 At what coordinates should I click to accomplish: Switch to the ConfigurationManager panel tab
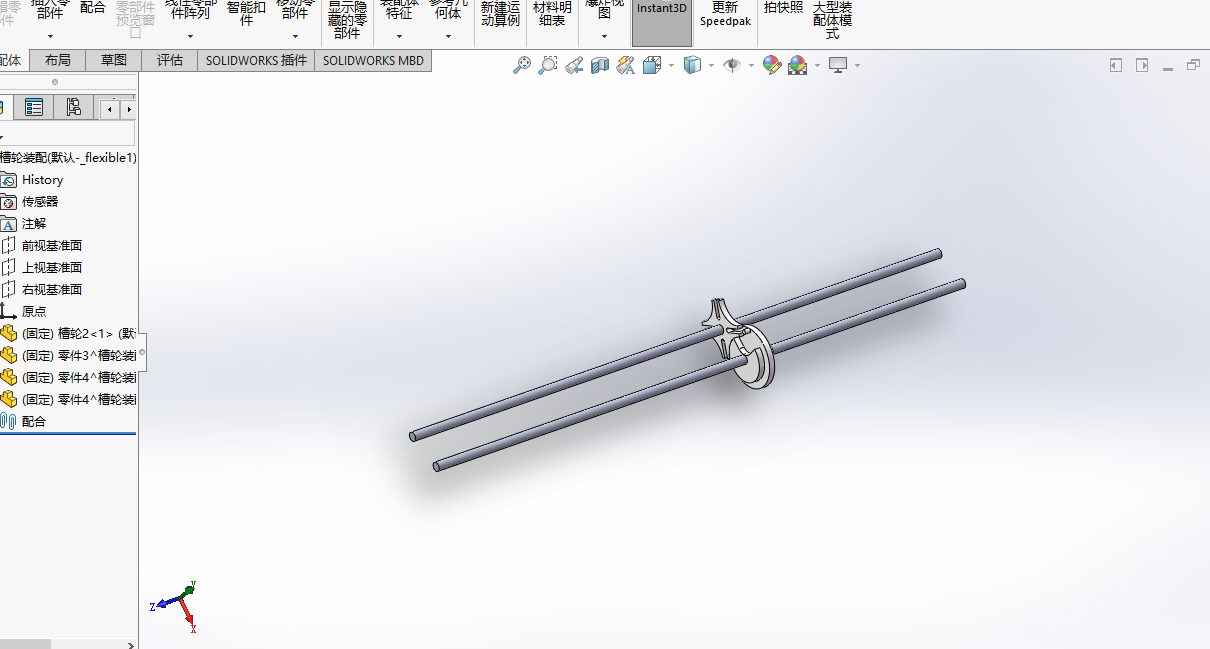coord(74,107)
